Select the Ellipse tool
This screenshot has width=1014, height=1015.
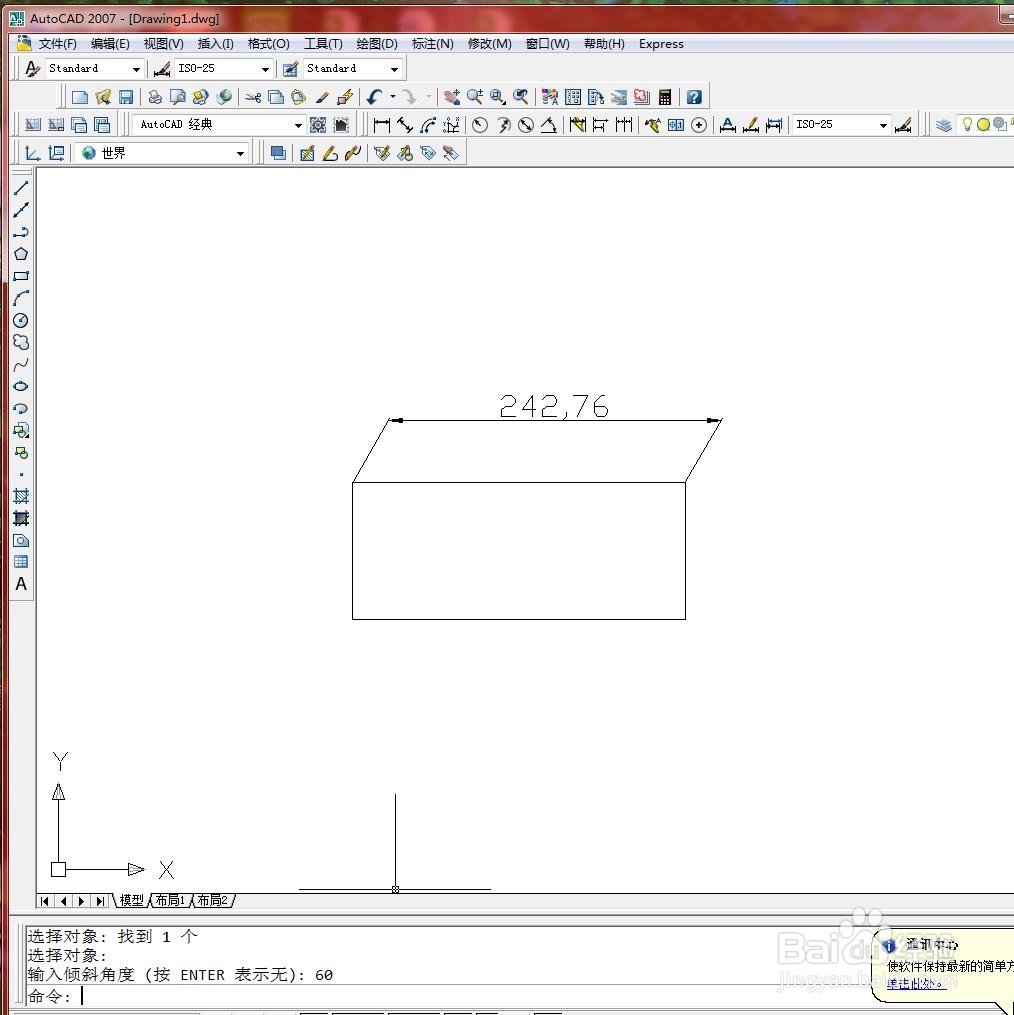pyautogui.click(x=21, y=386)
